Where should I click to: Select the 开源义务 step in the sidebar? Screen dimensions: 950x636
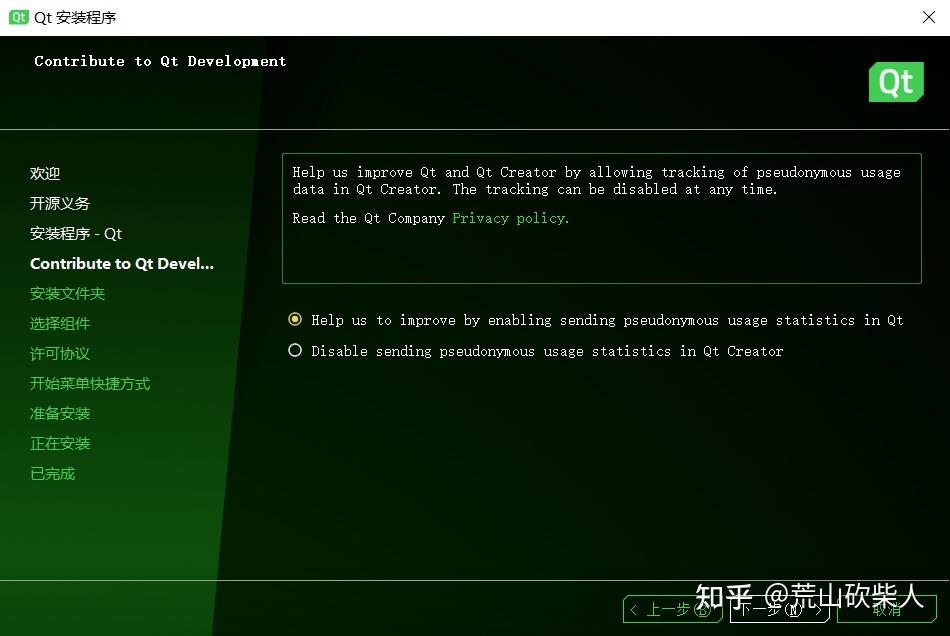(x=60, y=204)
